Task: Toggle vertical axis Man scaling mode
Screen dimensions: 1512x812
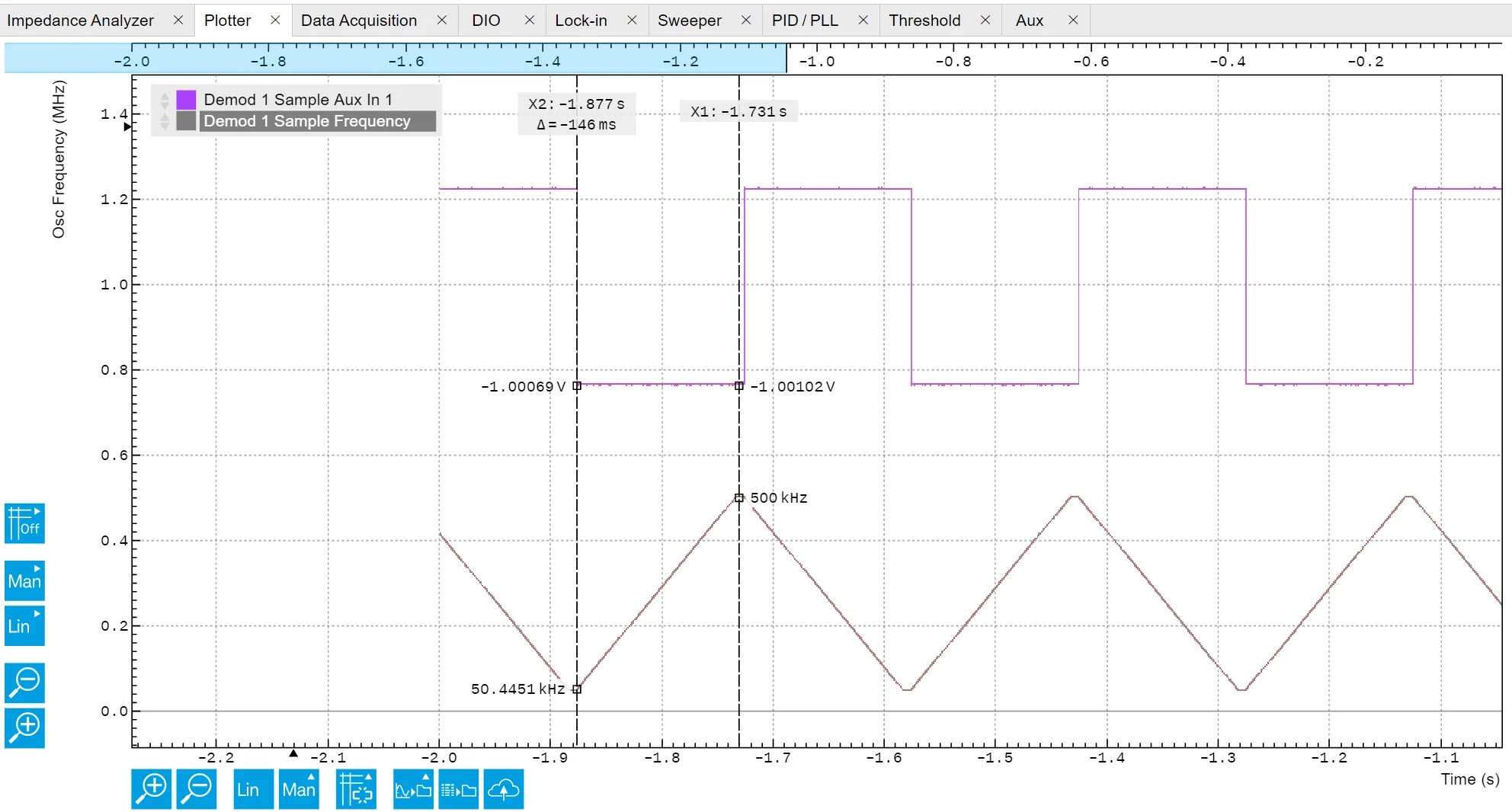Action: point(24,581)
